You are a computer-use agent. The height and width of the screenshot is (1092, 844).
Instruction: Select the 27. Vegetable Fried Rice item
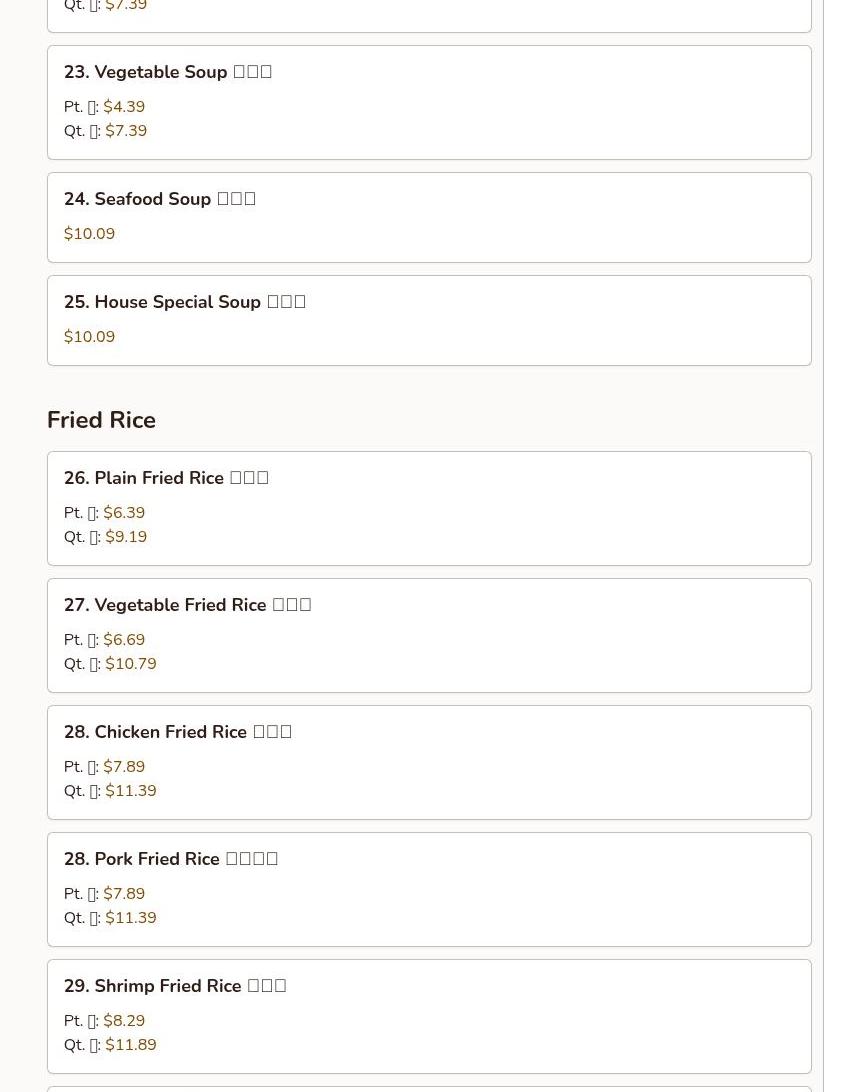pyautogui.click(x=429, y=635)
